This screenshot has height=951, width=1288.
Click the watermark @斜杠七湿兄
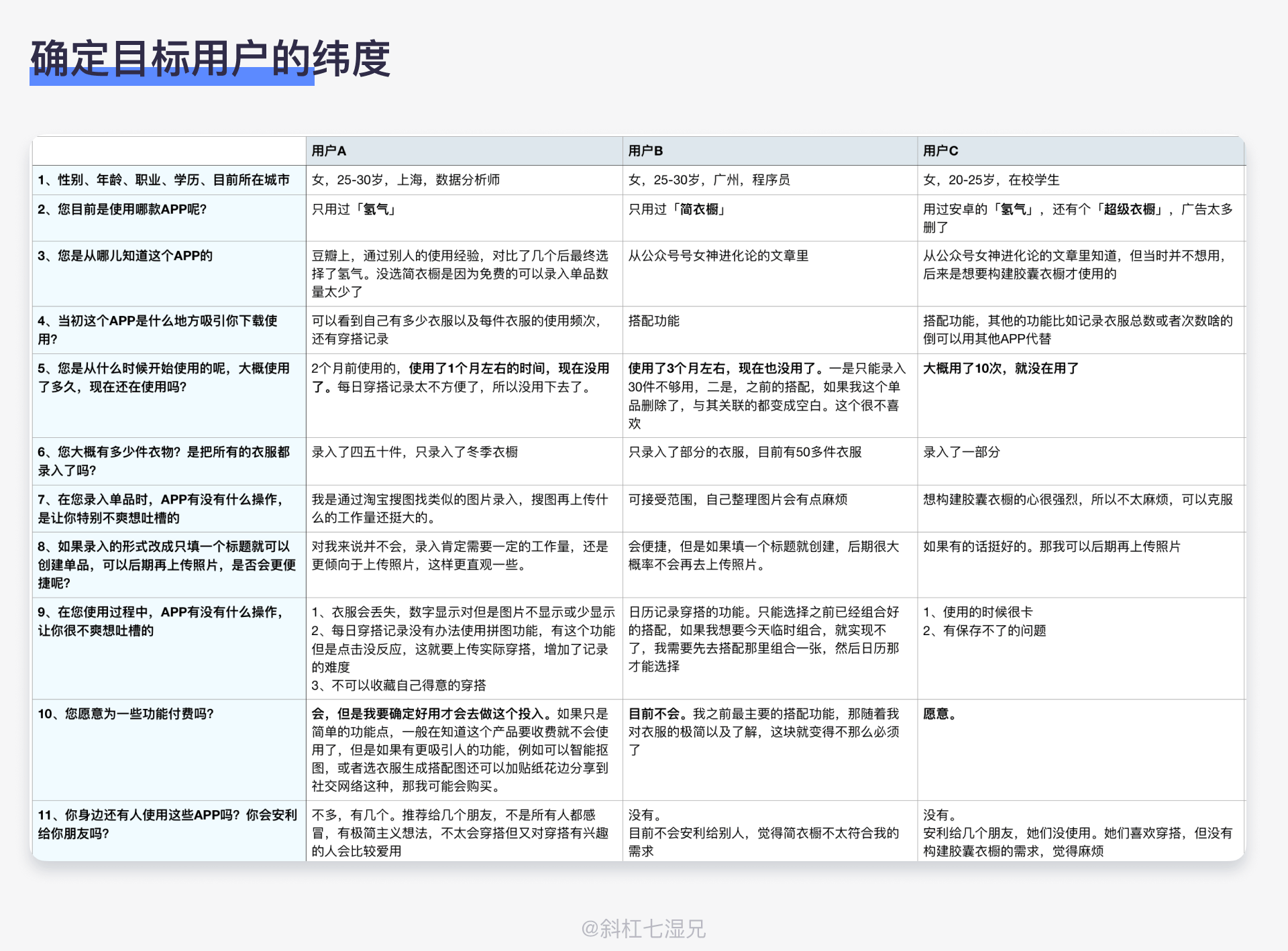point(643,928)
